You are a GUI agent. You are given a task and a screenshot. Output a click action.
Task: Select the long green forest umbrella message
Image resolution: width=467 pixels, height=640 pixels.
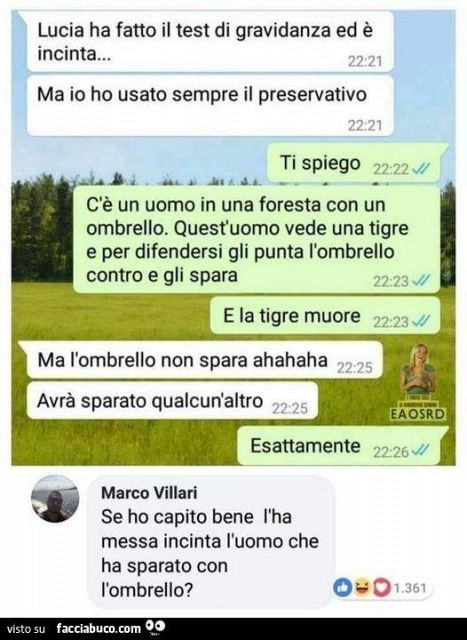(x=257, y=239)
